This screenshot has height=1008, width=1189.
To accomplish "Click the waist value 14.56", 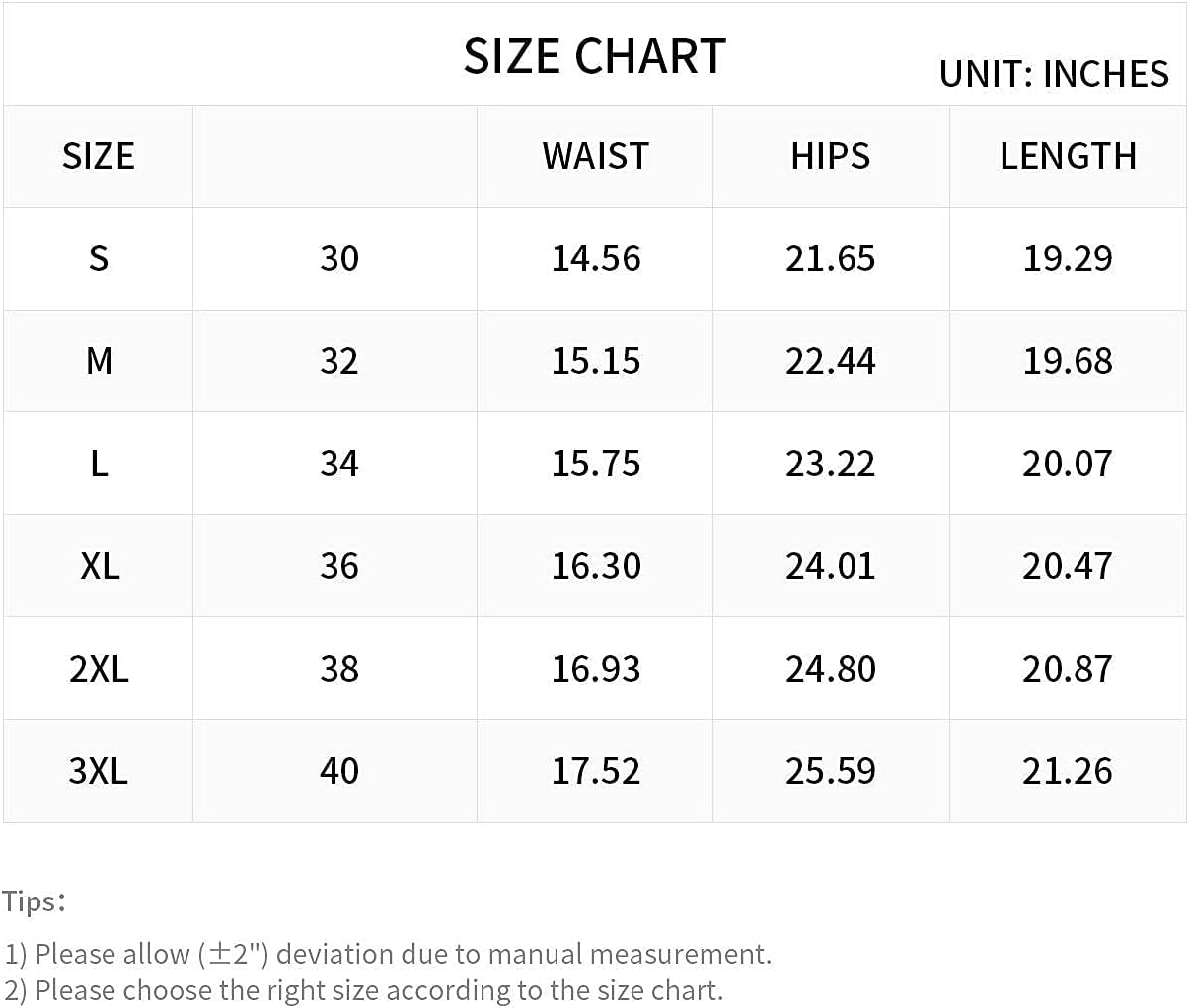I will pos(596,258).
